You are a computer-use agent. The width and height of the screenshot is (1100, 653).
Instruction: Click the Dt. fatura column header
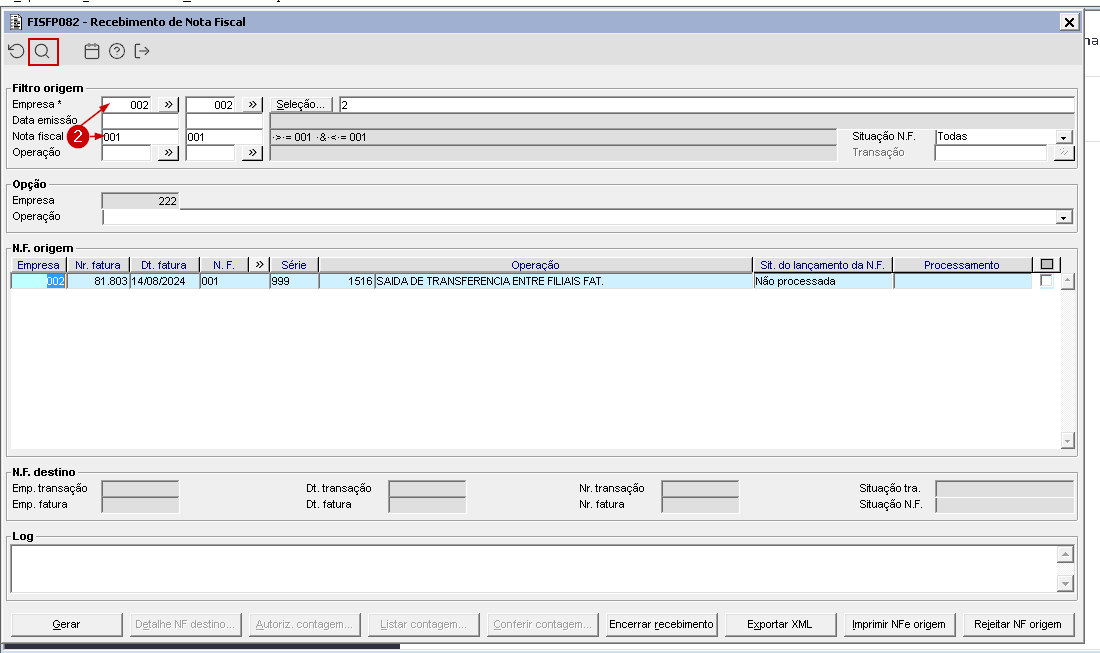coord(164,264)
